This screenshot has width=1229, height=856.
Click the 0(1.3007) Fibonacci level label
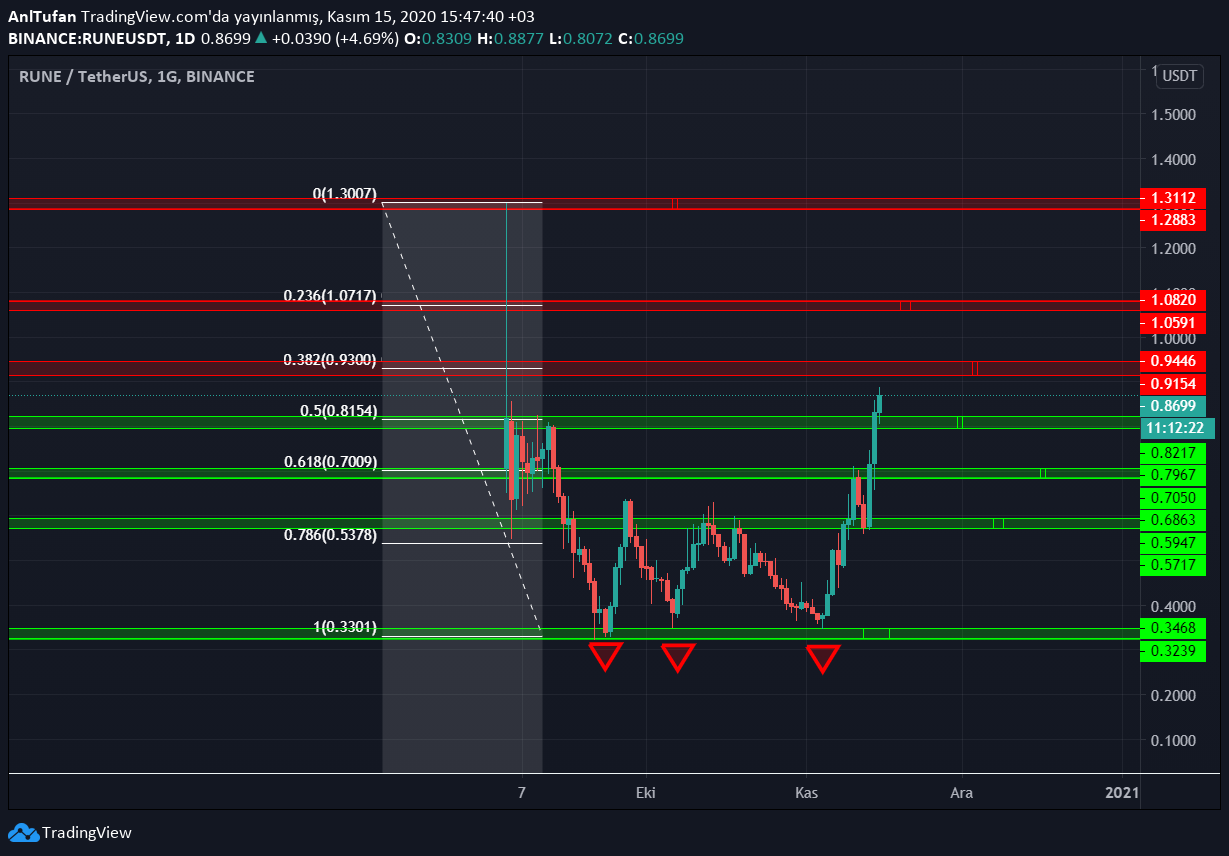point(345,193)
